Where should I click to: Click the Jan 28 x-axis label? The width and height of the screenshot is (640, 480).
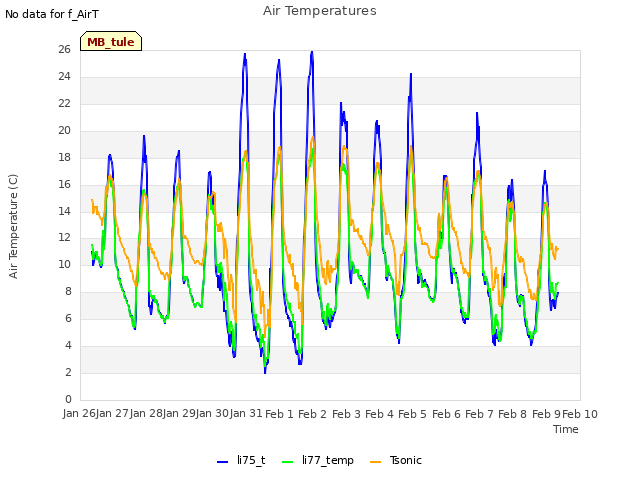pyautogui.click(x=146, y=413)
